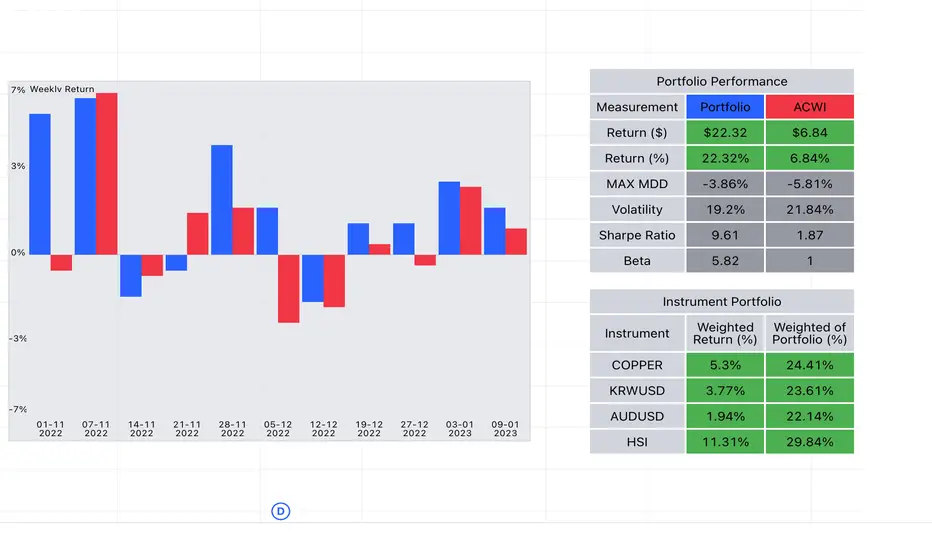Image resolution: width=932 pixels, height=550 pixels.
Task: Select the ACWI 6.84% return cell
Action: [x=810, y=158]
